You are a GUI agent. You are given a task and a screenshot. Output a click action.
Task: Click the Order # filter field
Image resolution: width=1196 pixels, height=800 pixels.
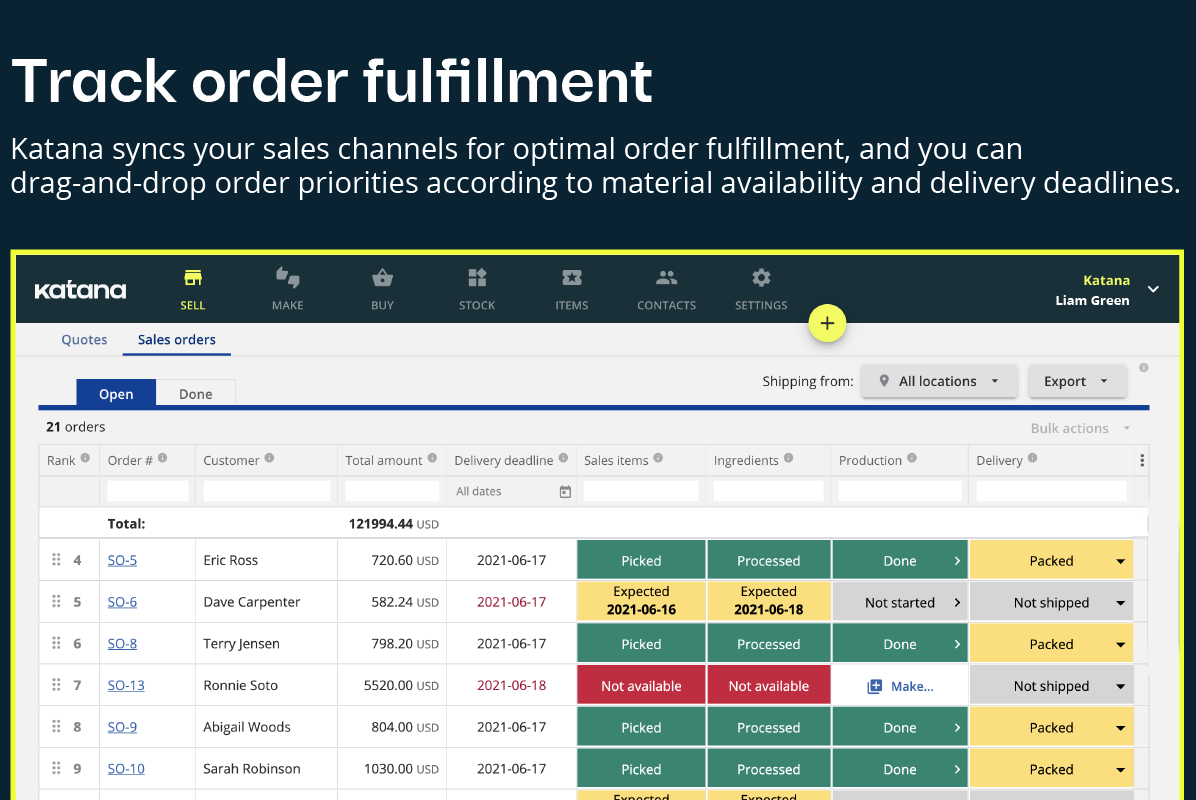[x=147, y=491]
